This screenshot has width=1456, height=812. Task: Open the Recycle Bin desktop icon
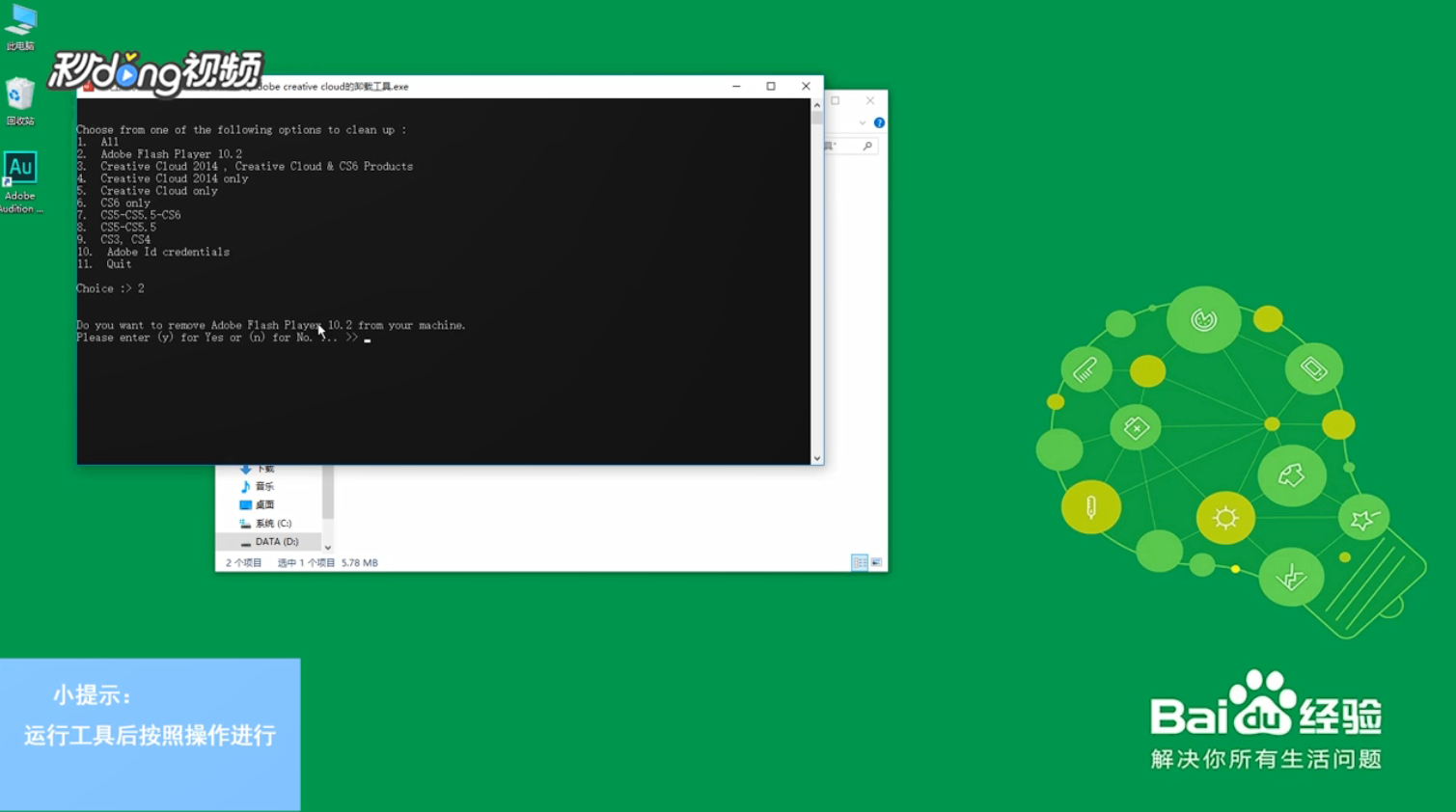20,101
